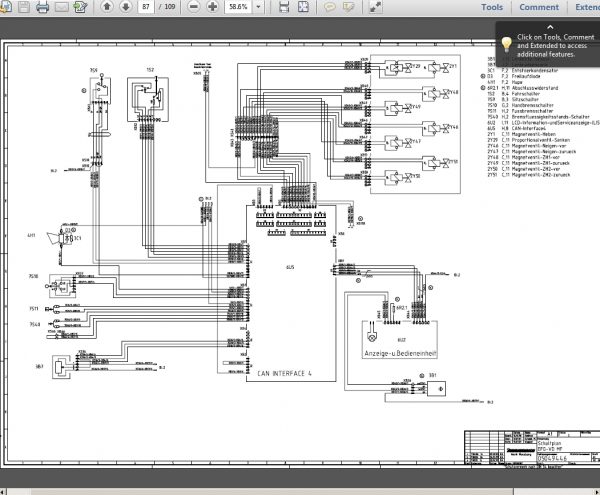
Task: Click the 'Fussbremsschalter' legend entry
Action: [x=533, y=111]
